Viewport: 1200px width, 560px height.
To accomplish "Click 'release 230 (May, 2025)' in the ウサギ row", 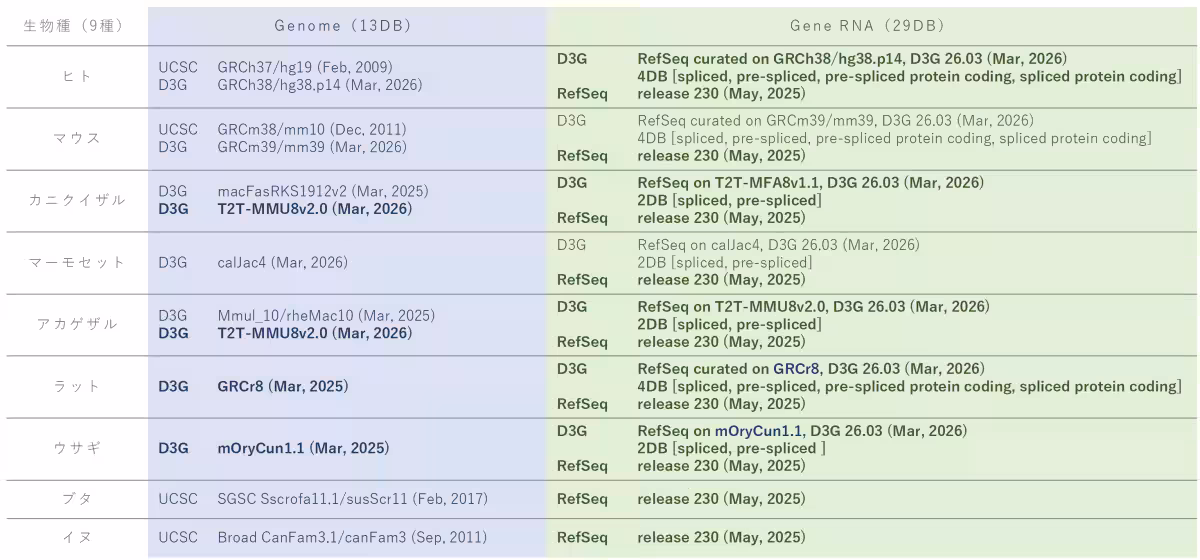I will pos(721,466).
